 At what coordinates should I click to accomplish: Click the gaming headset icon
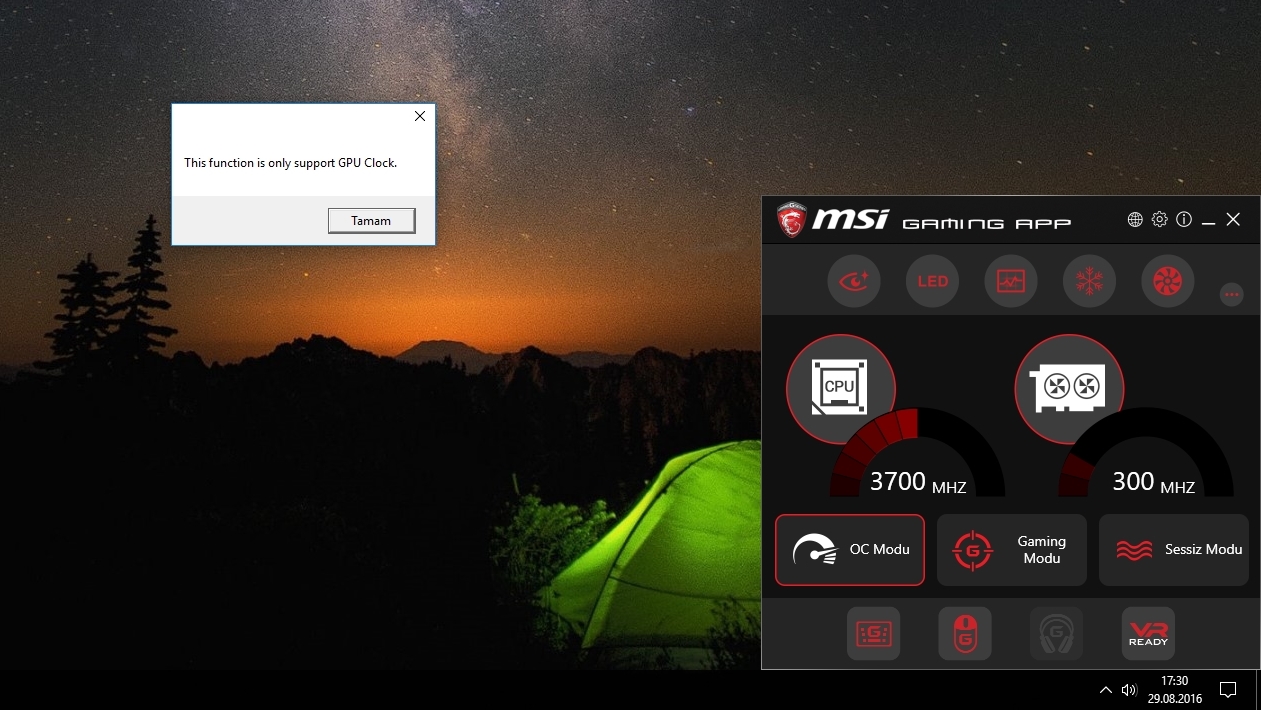(1057, 633)
